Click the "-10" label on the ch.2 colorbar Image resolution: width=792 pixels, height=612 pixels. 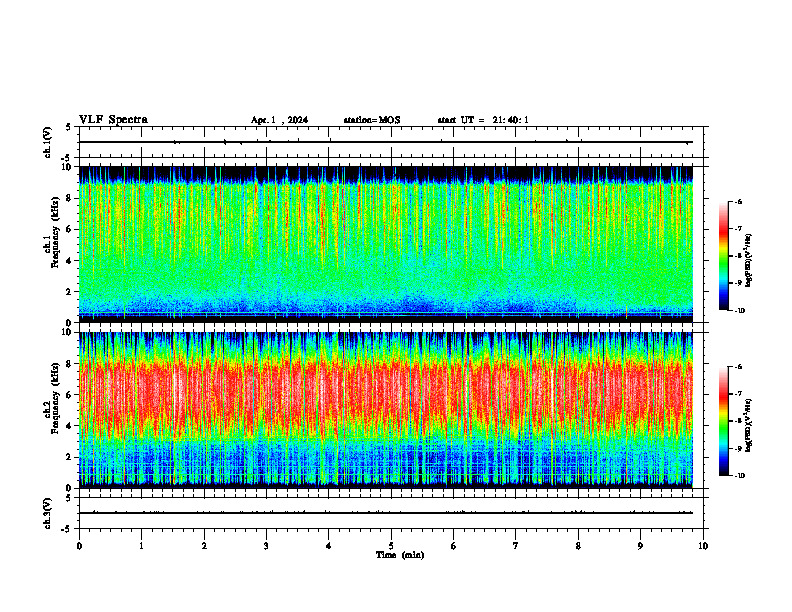tap(739, 476)
